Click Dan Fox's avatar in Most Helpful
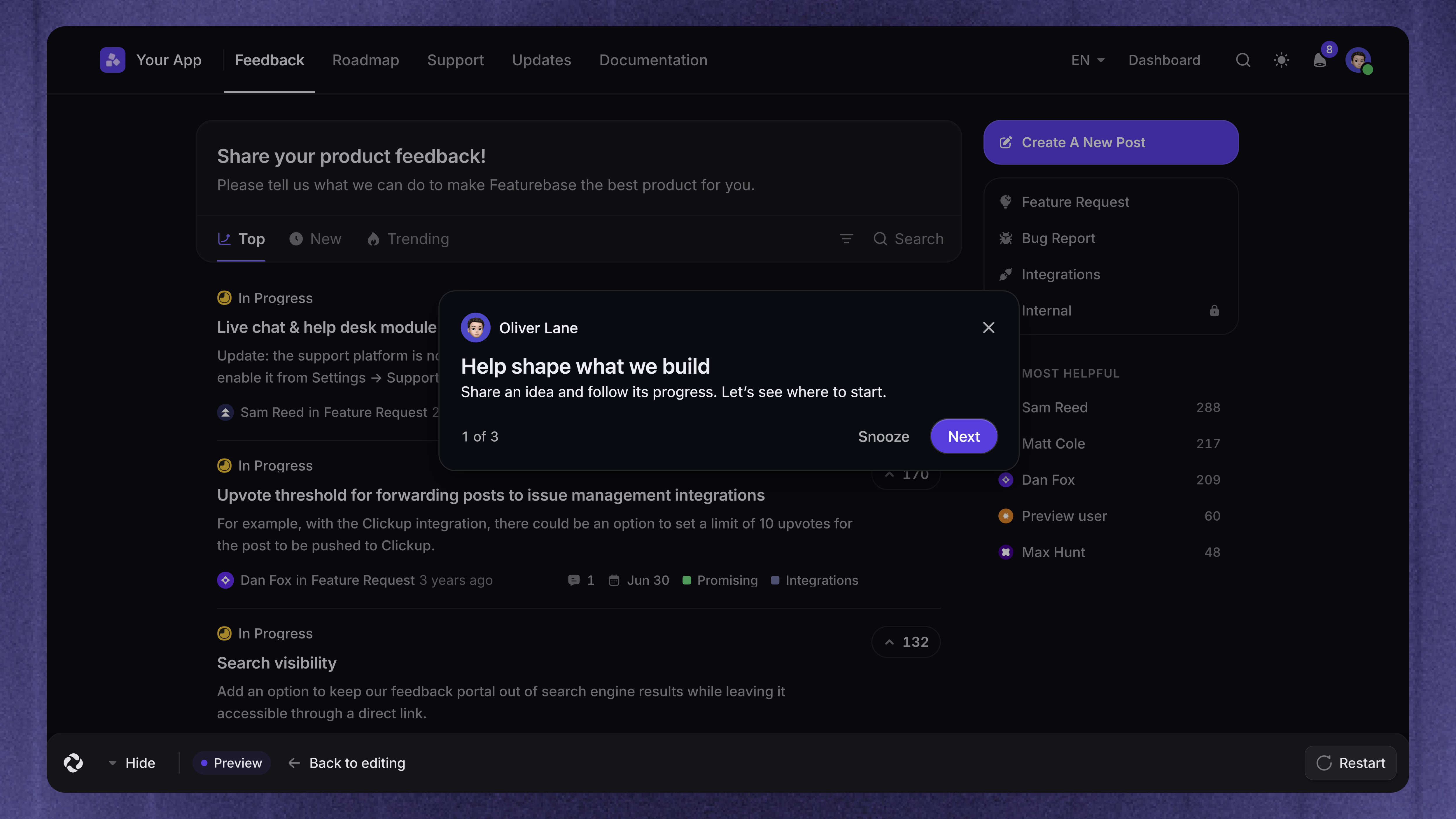1456x819 pixels. click(x=1006, y=479)
